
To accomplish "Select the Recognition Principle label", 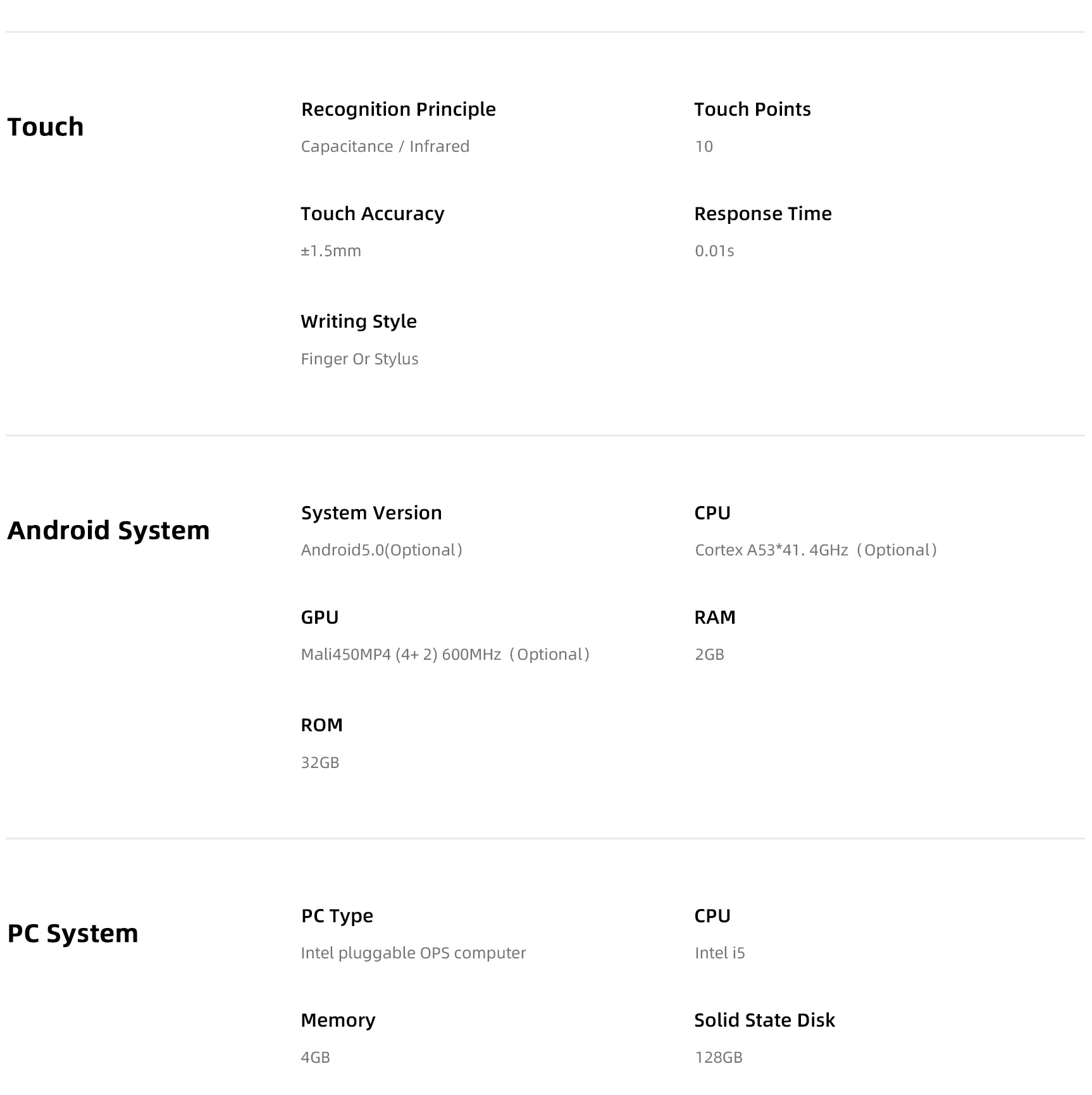I will pos(399,109).
